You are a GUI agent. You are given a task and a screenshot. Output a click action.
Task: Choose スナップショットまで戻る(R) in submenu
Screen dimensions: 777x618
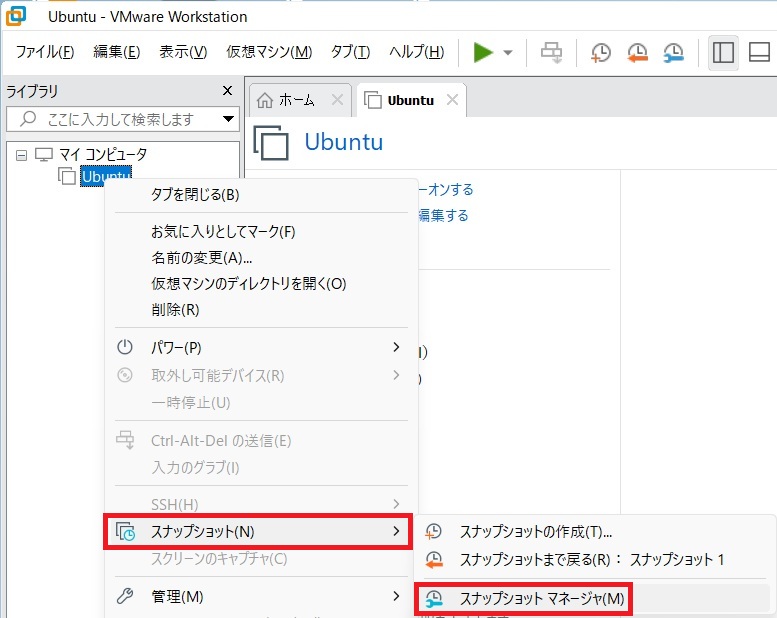594,560
